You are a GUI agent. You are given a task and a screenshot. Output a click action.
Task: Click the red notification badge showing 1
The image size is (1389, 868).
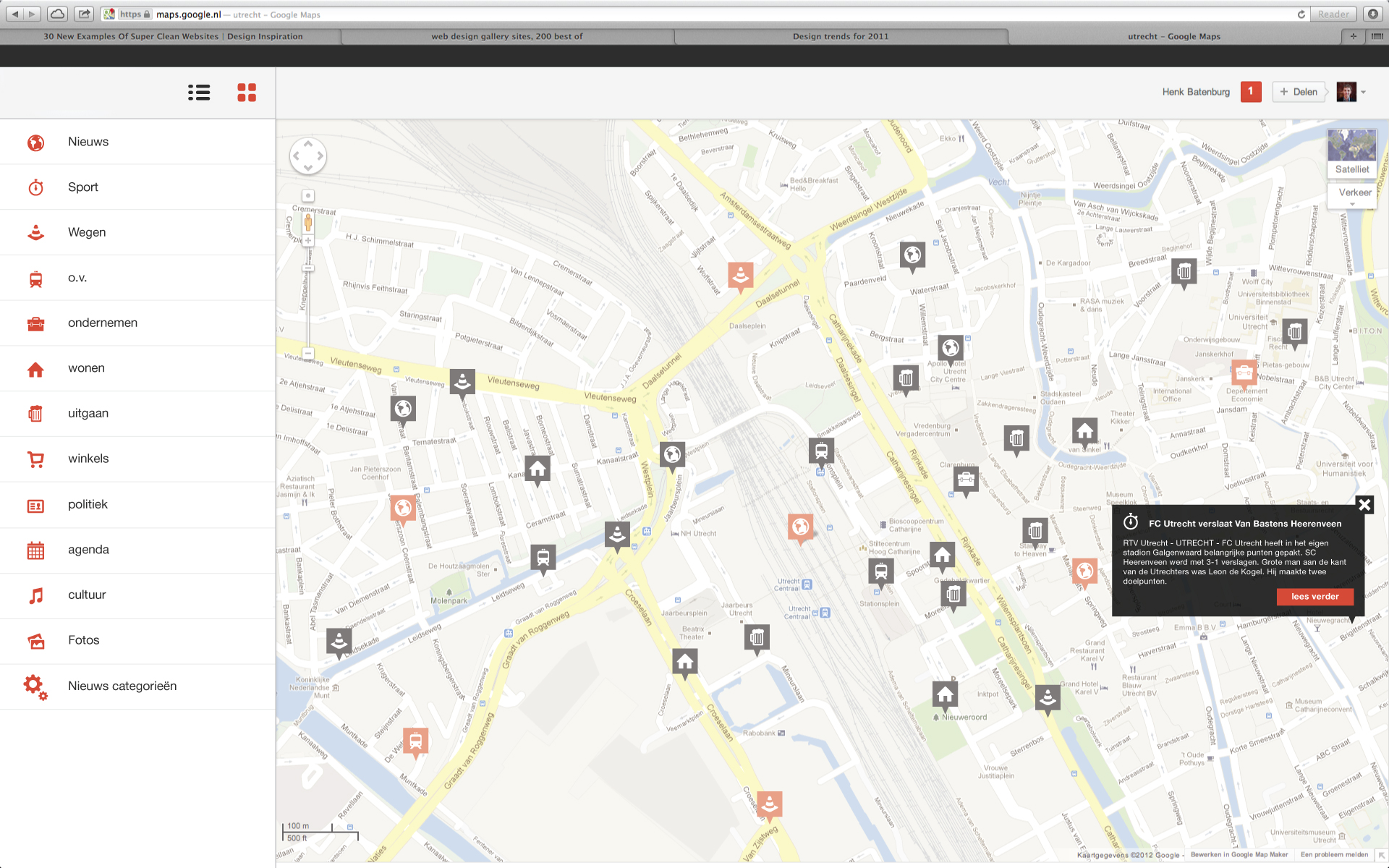1251,92
